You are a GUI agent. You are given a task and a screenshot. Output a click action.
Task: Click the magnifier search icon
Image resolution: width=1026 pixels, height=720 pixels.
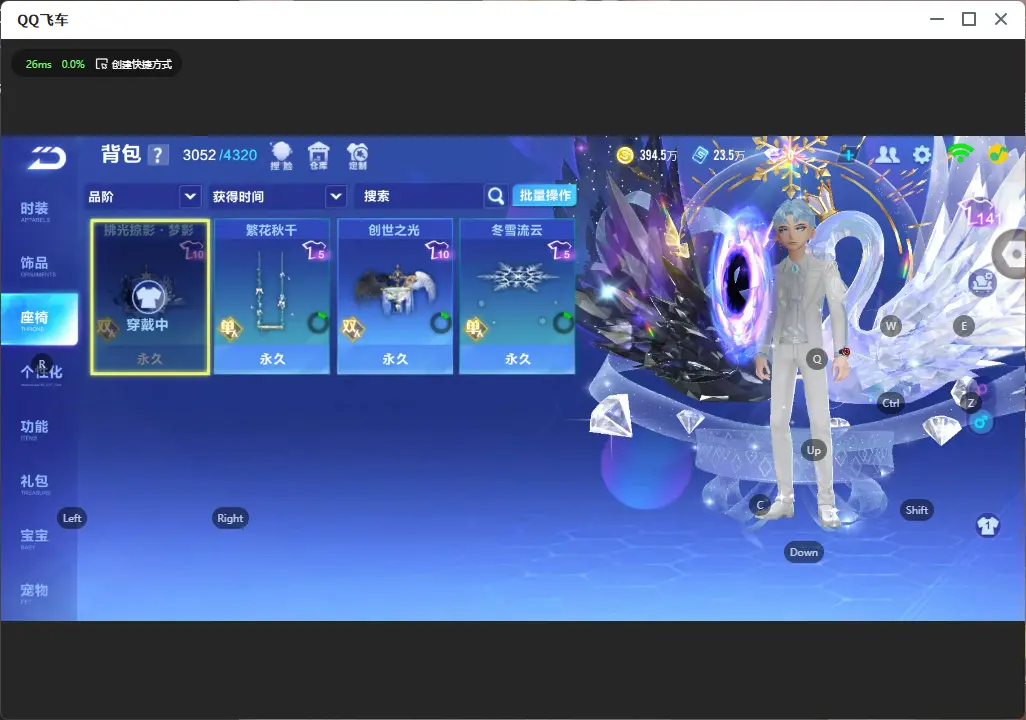tap(496, 196)
